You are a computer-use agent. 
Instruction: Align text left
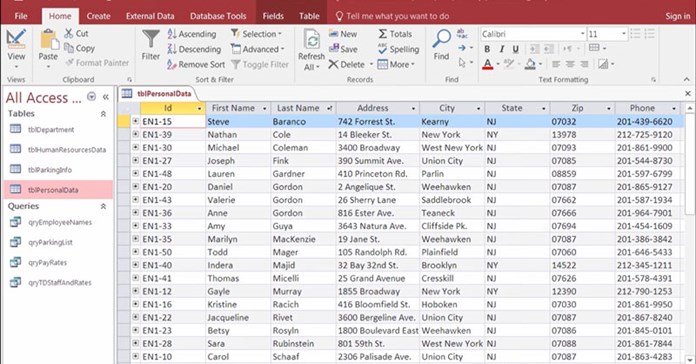click(x=556, y=64)
